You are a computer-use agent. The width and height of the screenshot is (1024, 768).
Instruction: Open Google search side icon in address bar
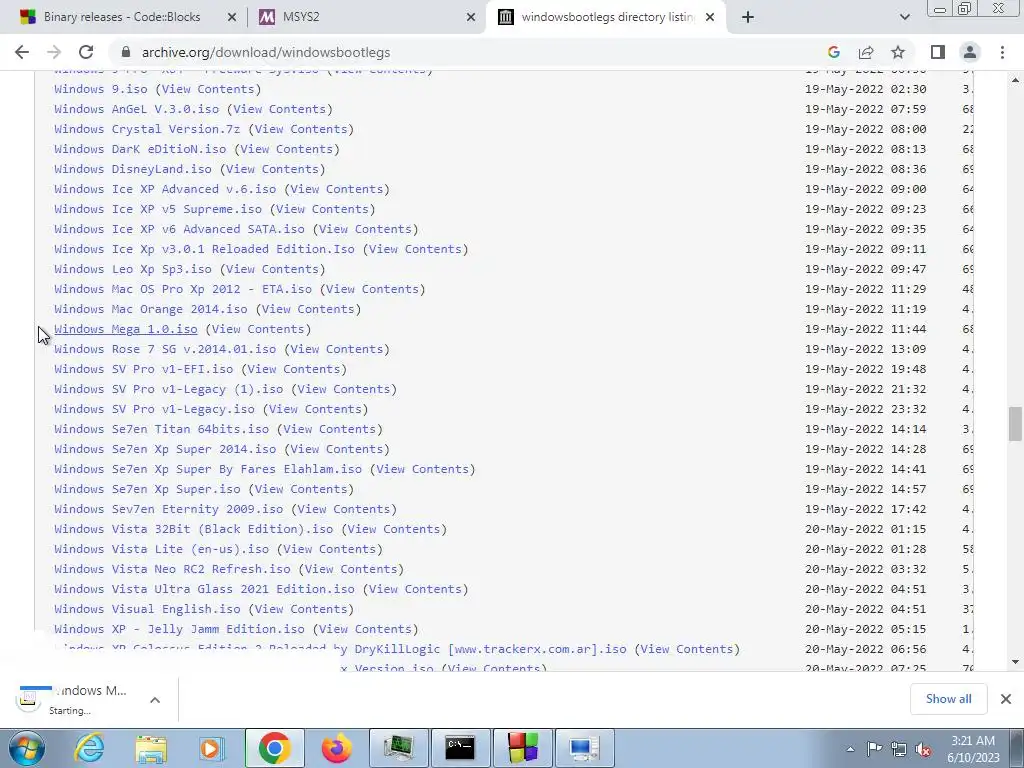pos(833,52)
